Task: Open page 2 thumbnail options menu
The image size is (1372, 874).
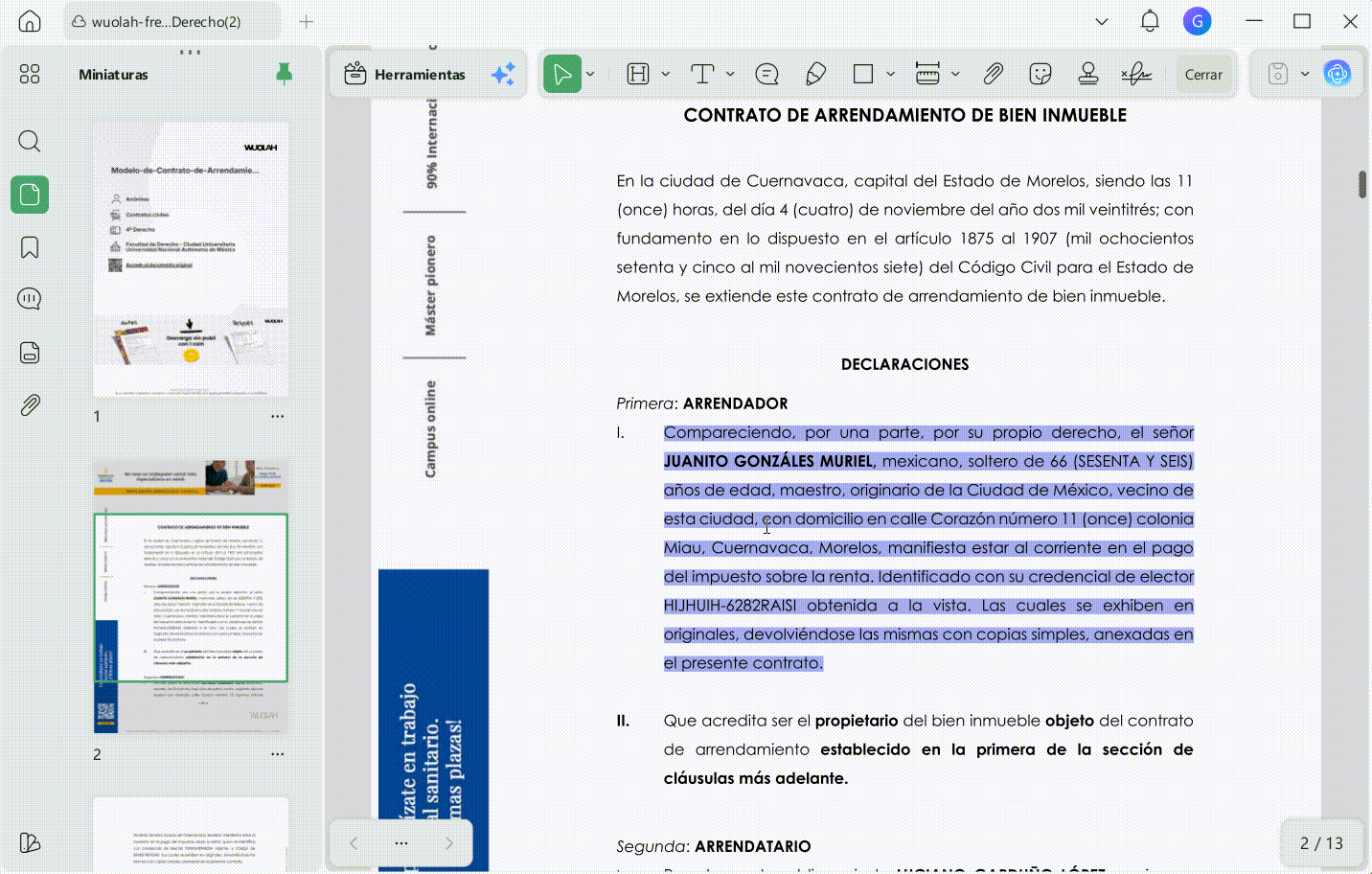Action: coord(278,755)
